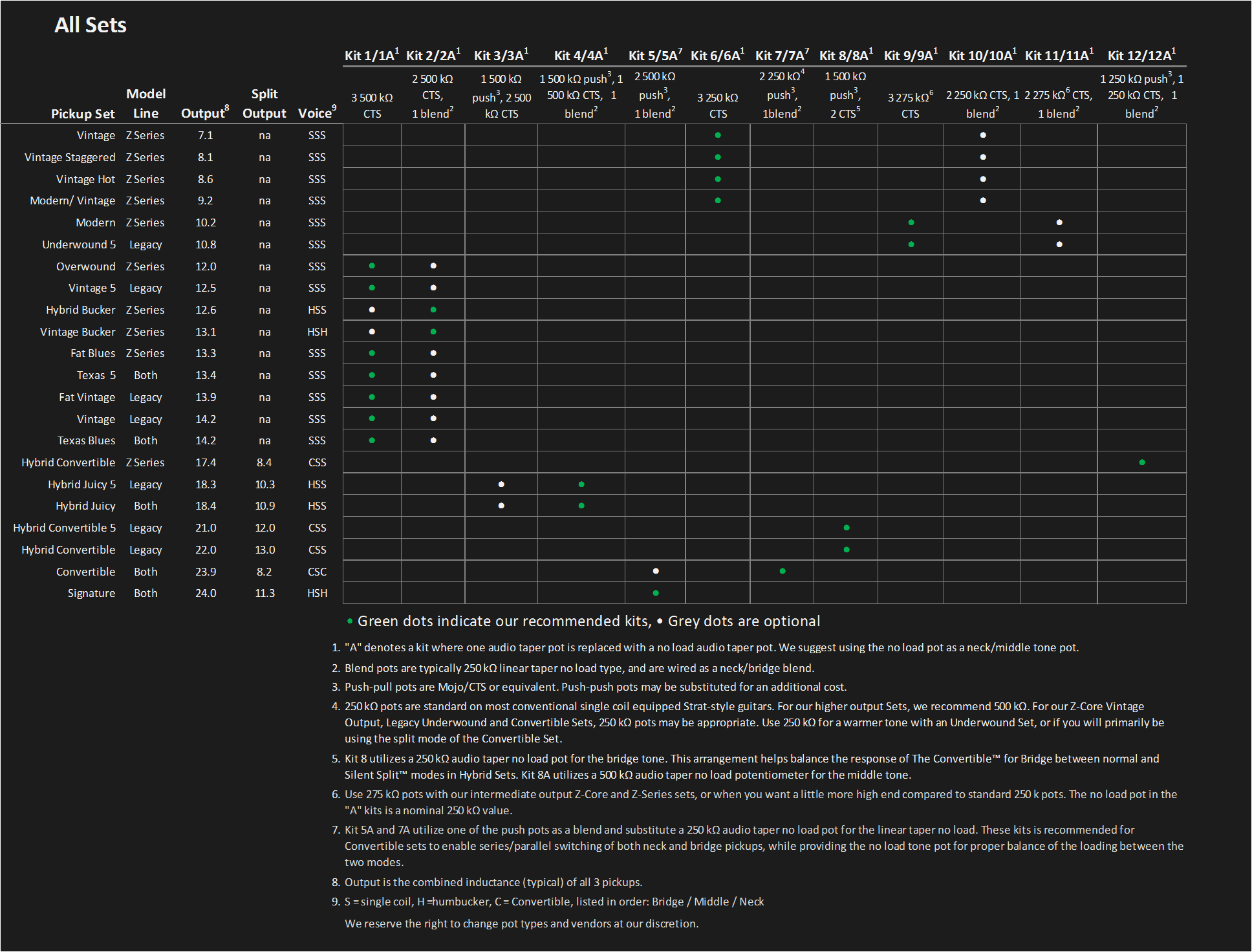Select the Kit 11/11A column header
The image size is (1252, 952).
pos(1059,55)
